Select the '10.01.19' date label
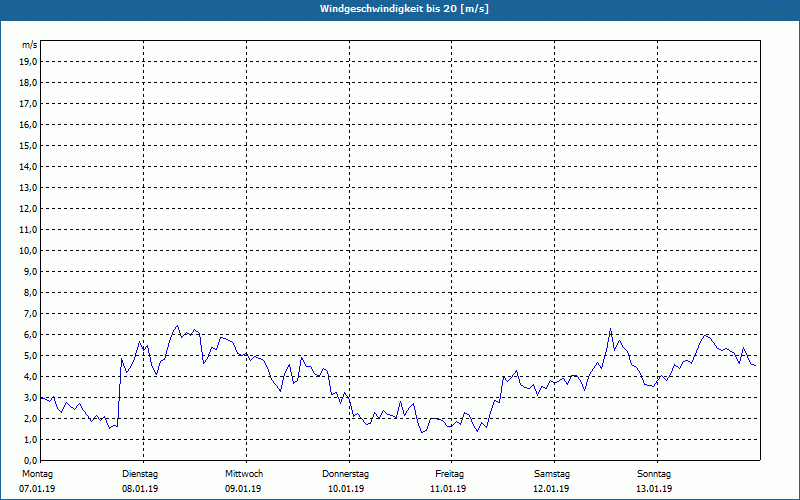This screenshot has width=800, height=500. coord(346,489)
